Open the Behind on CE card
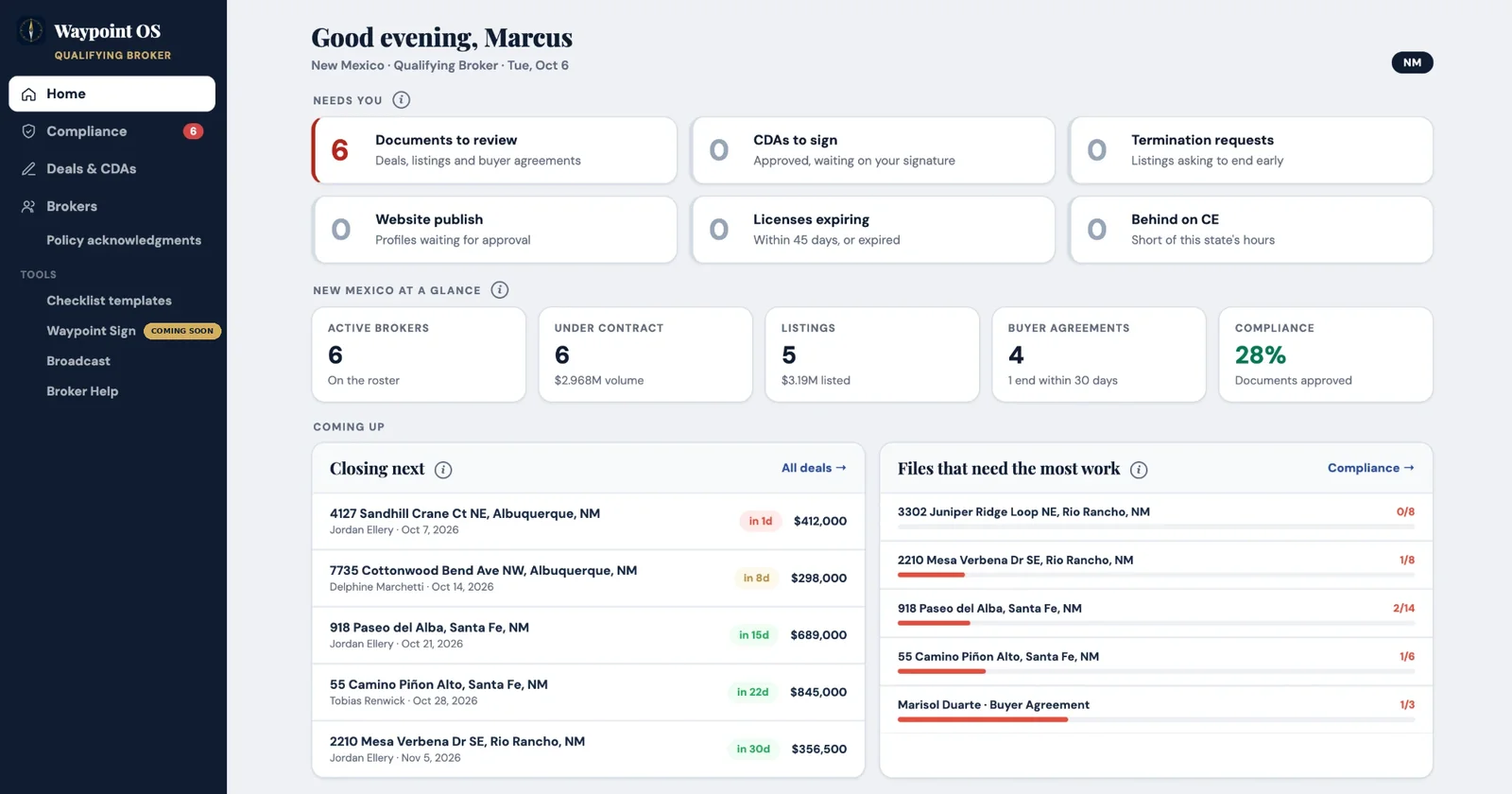The width and height of the screenshot is (1512, 794). [1250, 230]
